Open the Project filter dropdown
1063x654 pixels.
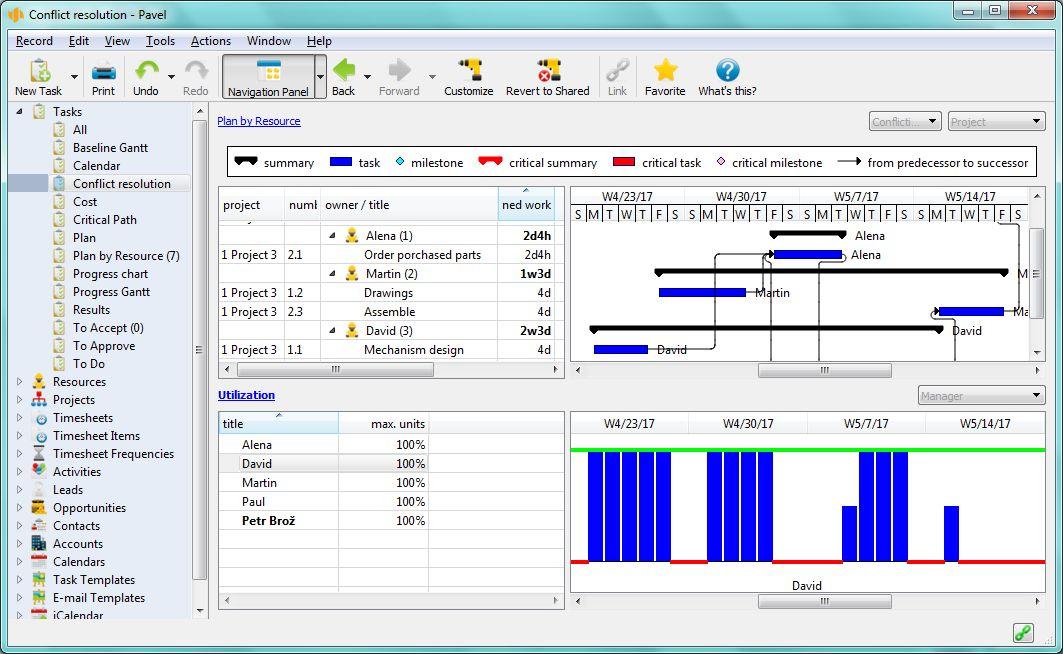996,122
